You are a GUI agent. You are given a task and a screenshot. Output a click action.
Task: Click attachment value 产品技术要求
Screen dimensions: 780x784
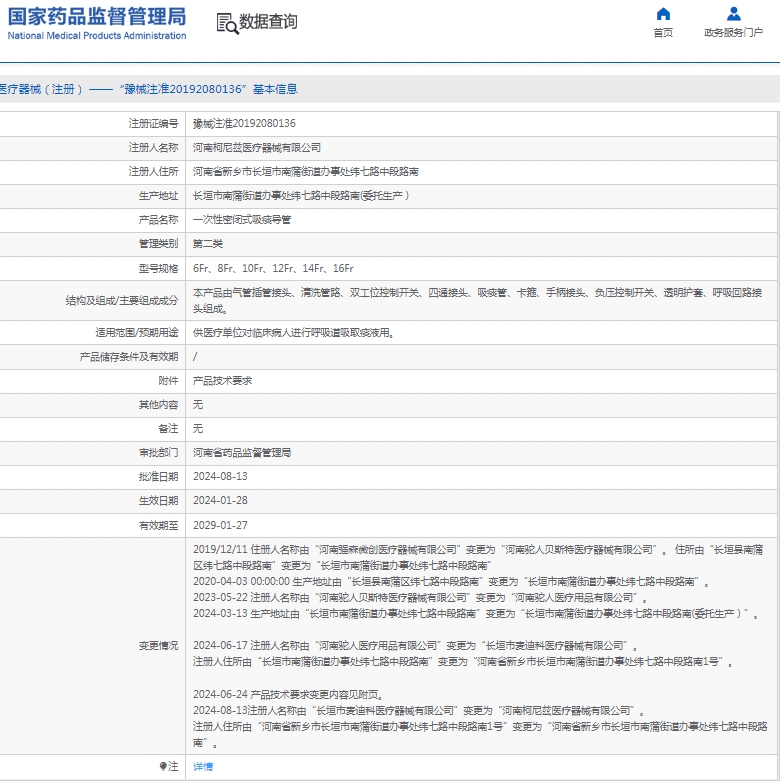coord(222,380)
